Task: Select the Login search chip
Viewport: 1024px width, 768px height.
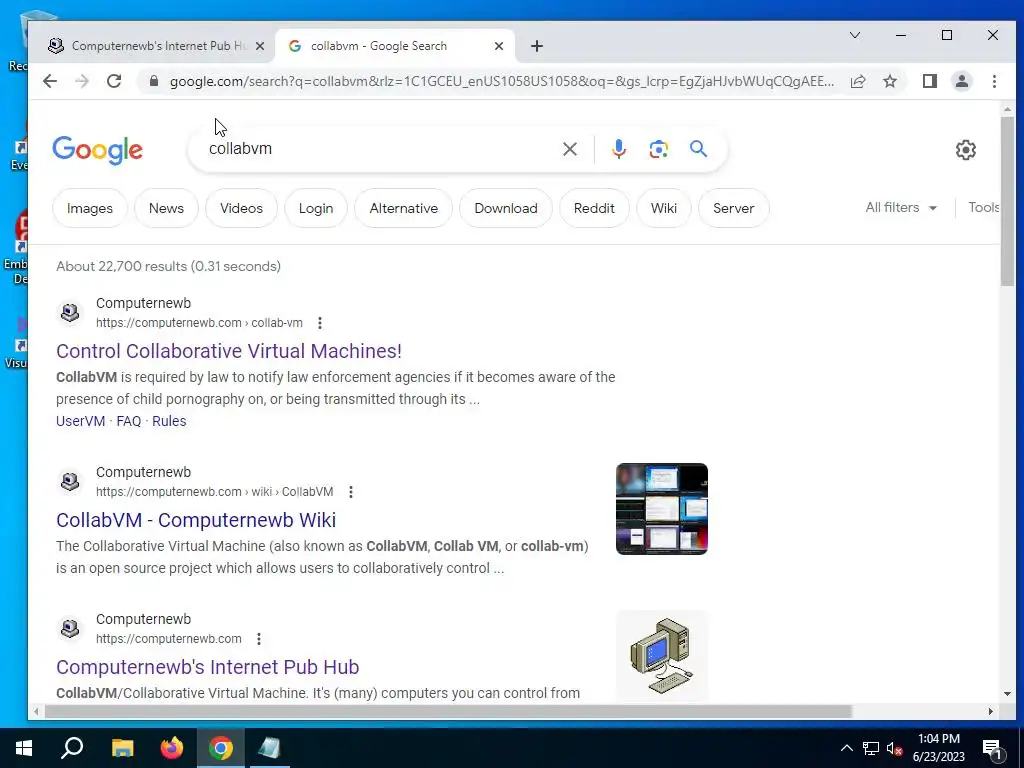Action: [315, 208]
